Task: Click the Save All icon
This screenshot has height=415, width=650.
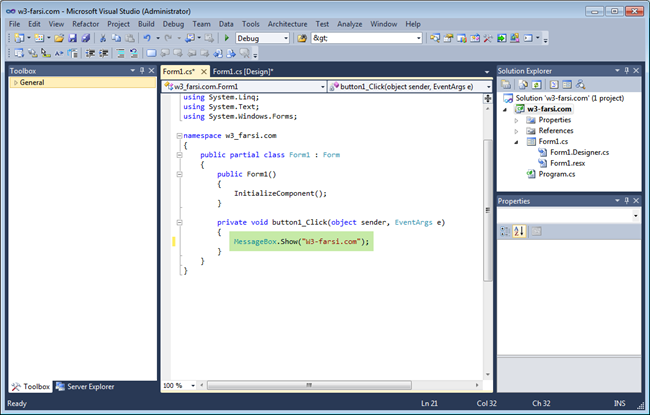Action: [86, 38]
